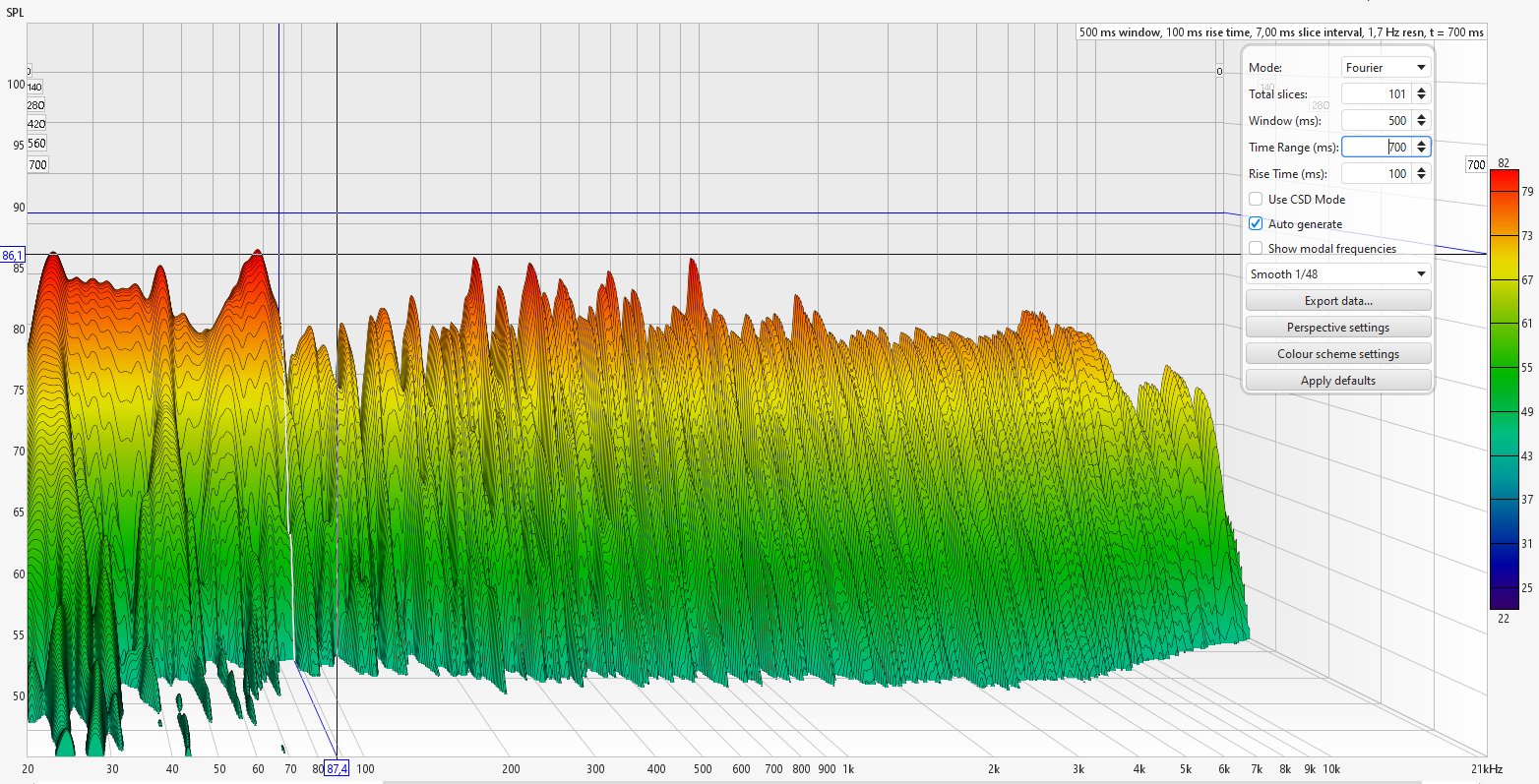Click the 22 value below colour scale
Viewport: 1539px width, 784px height.
1504,619
